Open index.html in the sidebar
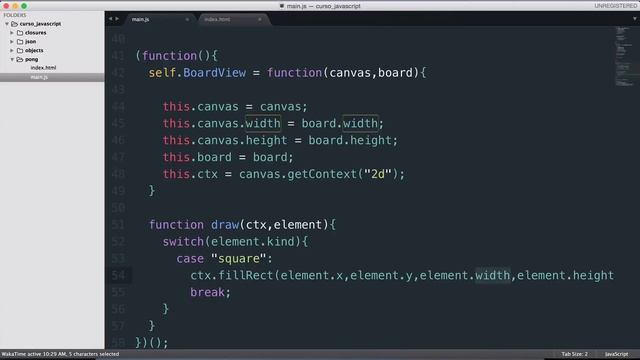Viewport: 640px width, 360px height. coord(43,68)
